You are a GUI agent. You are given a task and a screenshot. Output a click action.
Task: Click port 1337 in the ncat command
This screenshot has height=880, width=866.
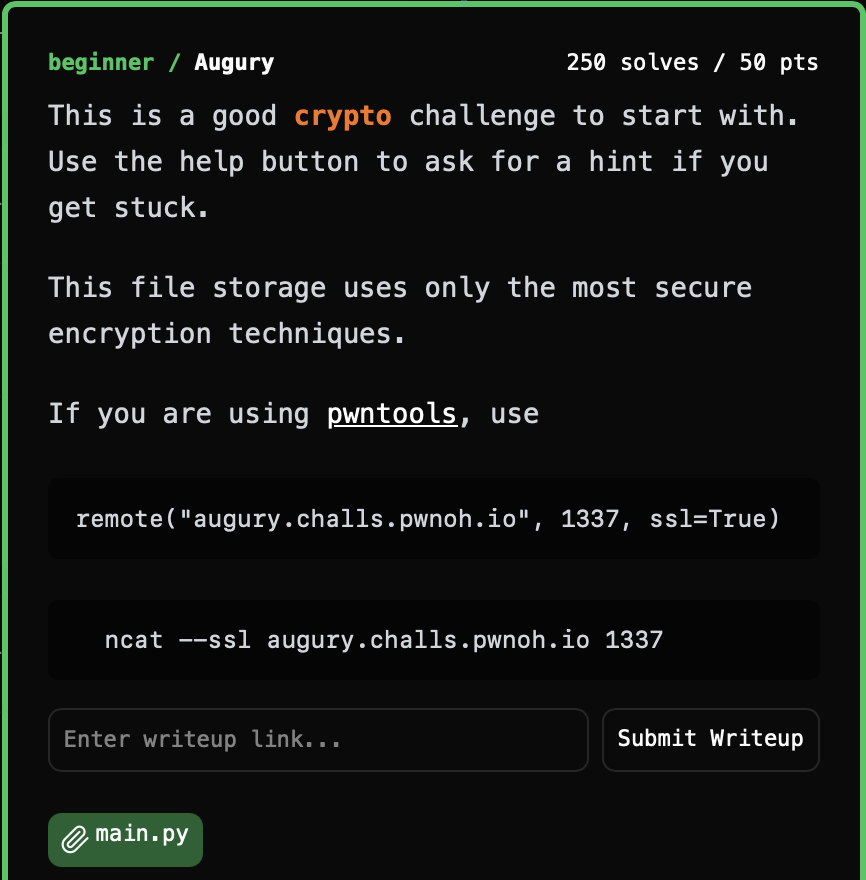634,640
